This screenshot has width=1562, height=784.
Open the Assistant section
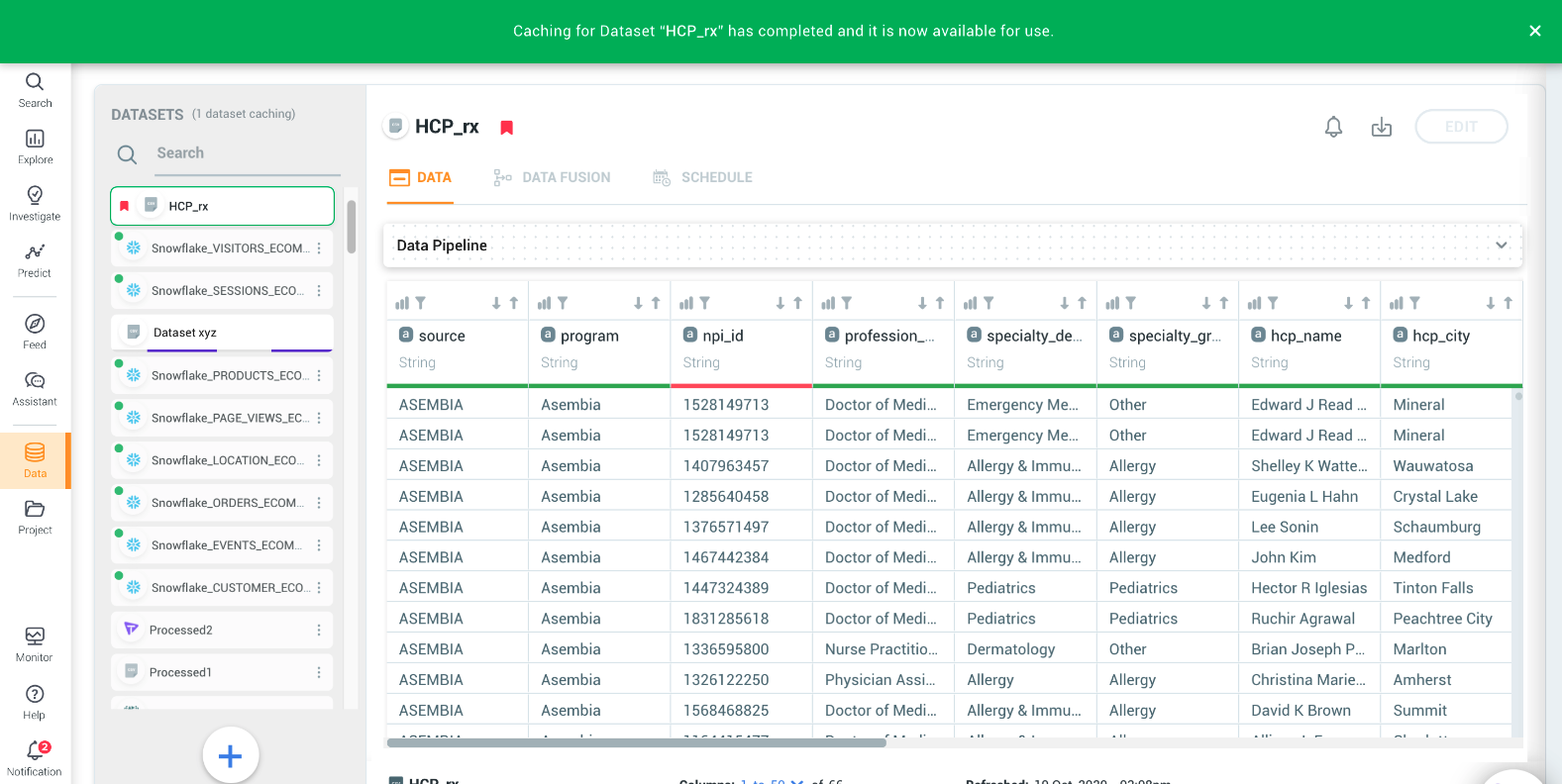pos(35,389)
